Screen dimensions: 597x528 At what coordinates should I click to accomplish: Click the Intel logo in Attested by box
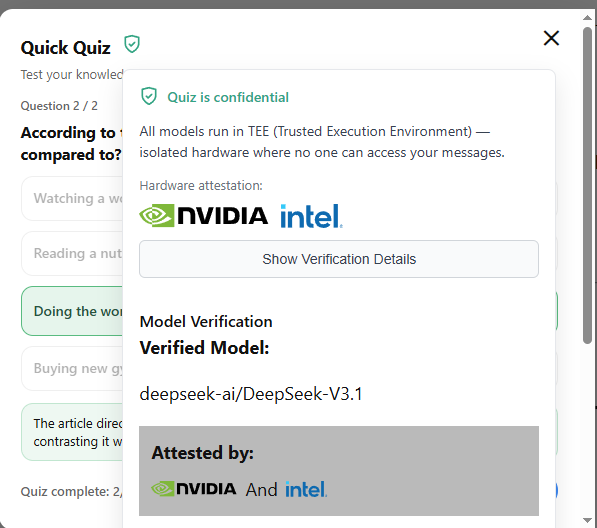(306, 489)
